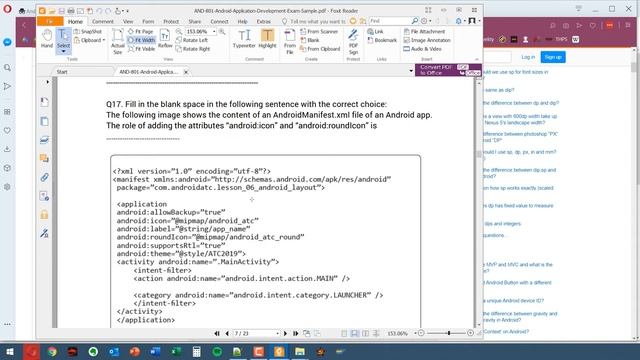The image size is (640, 360).
Task: Open Word from the taskbar
Action: pyautogui.click(x=155, y=351)
